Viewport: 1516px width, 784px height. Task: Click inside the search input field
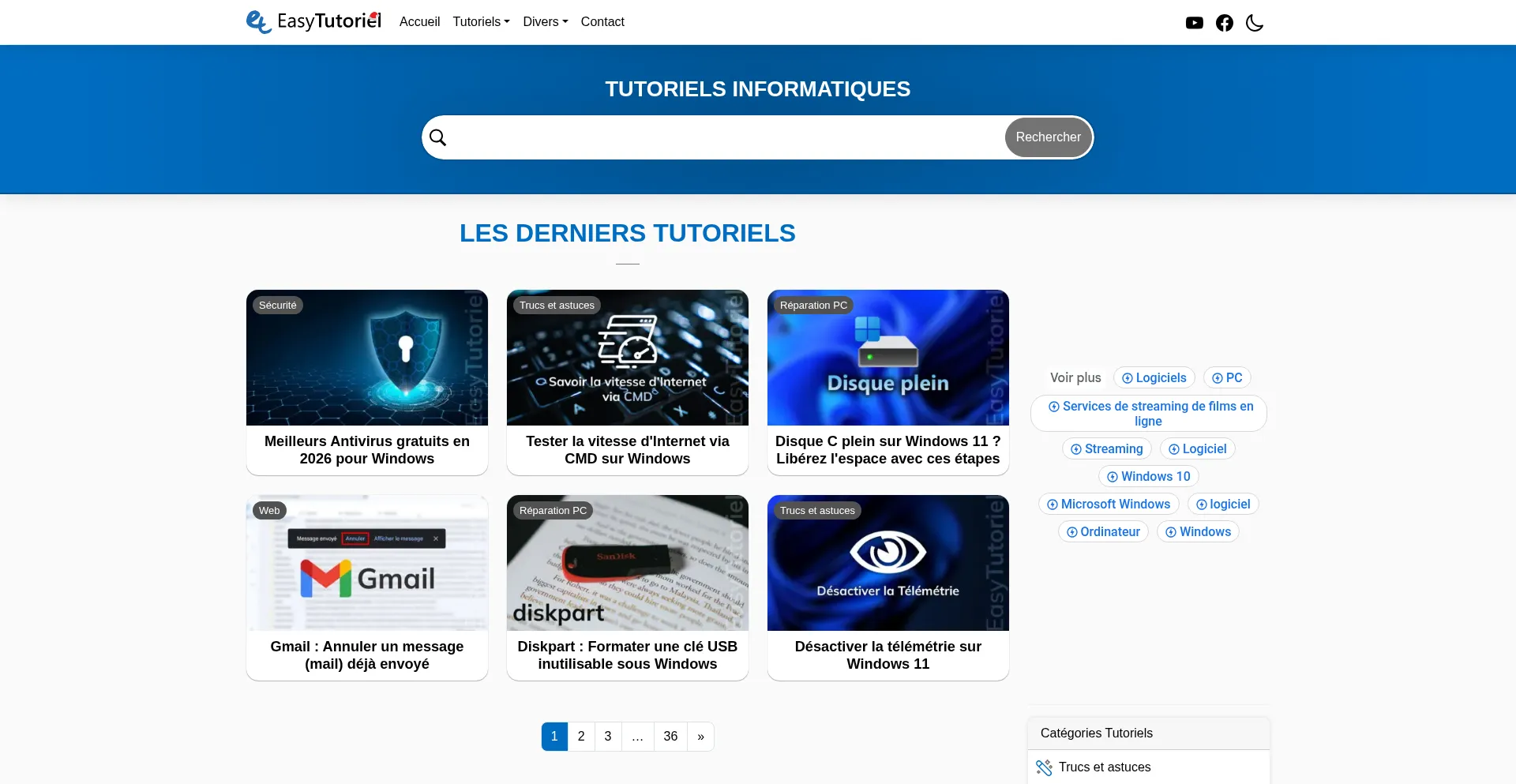tap(711, 137)
